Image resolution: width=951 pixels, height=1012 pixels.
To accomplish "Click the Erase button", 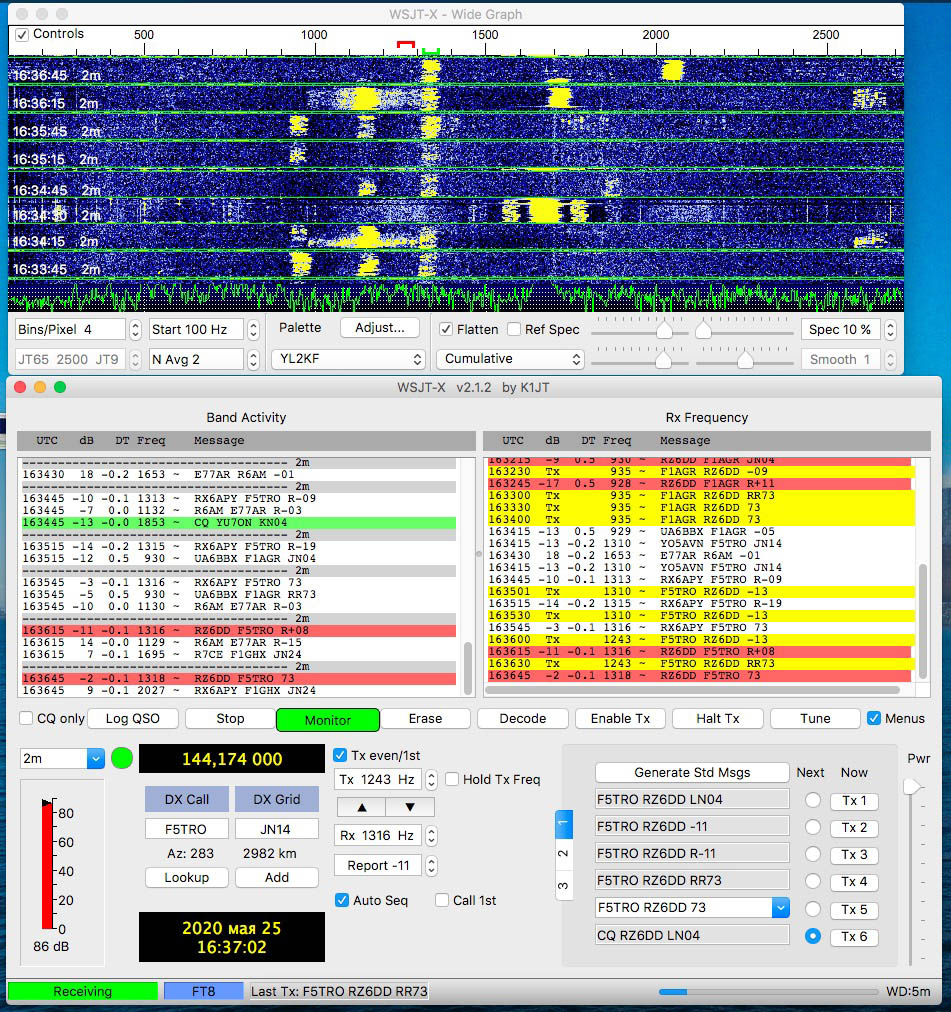I will pyautogui.click(x=425, y=719).
